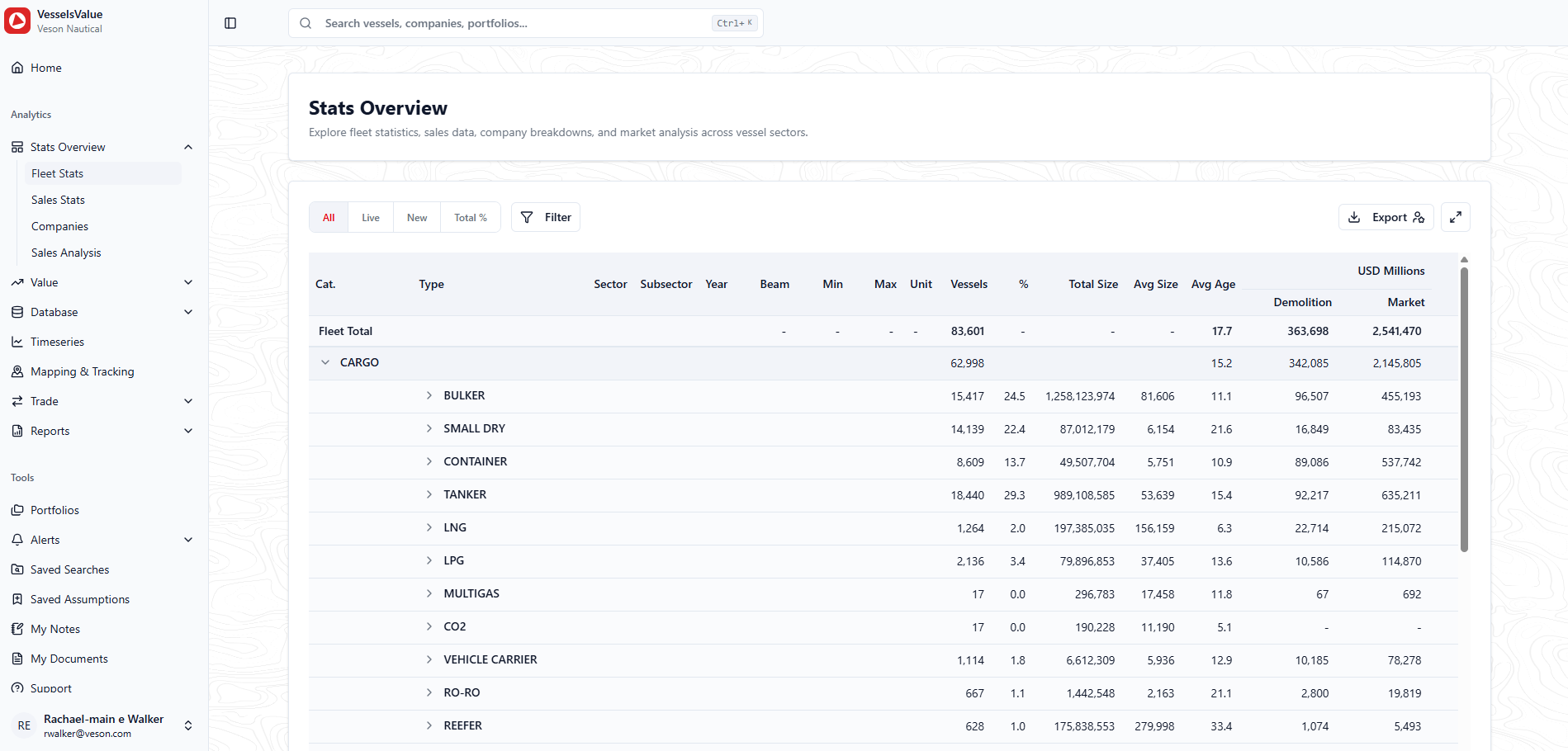Image resolution: width=1568 pixels, height=751 pixels.
Task: Open Sales Stats page
Action: coord(58,200)
